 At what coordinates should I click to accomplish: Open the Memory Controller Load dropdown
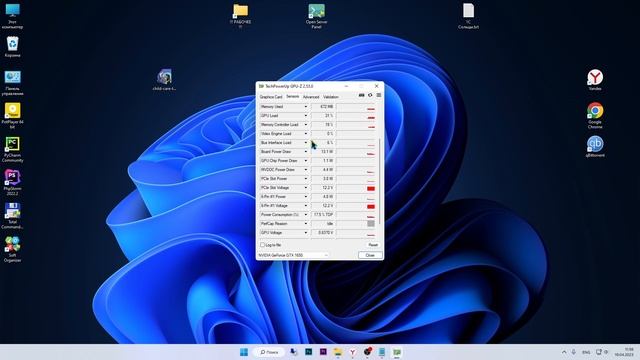click(x=306, y=124)
